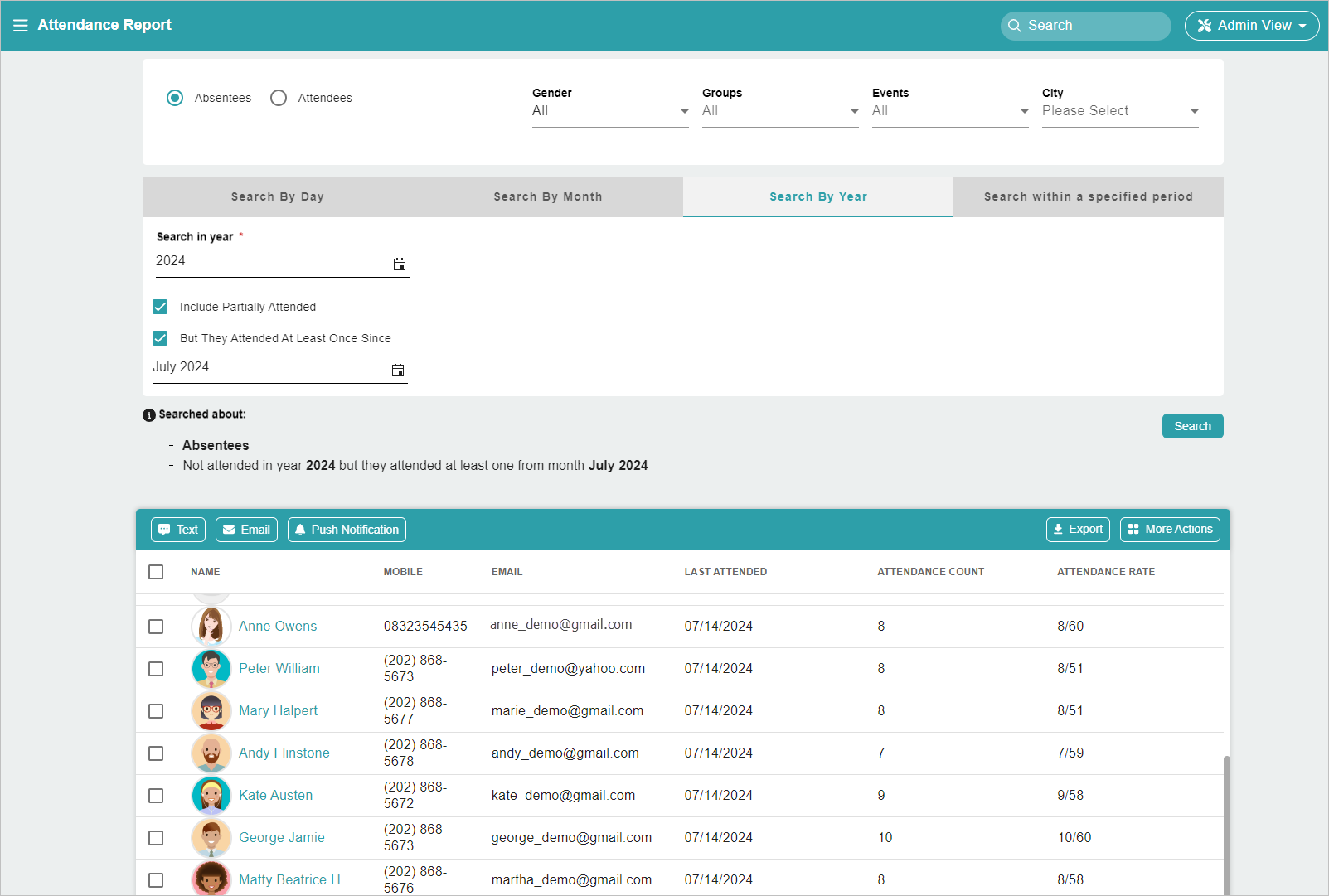
Task: Open calendar picker for July 2024 field
Action: click(x=398, y=370)
